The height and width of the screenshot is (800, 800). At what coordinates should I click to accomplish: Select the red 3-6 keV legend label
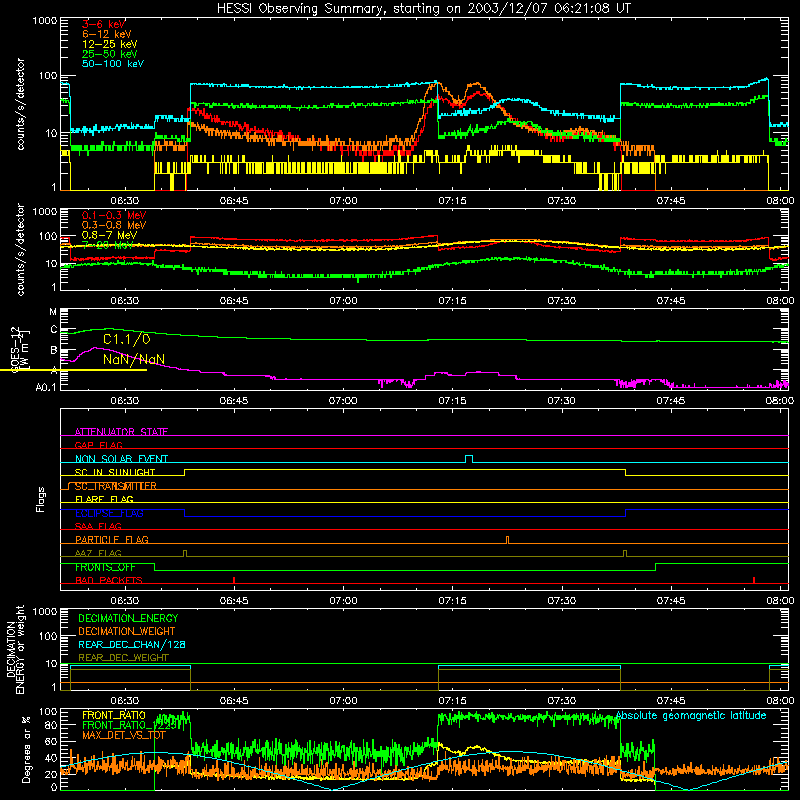tap(104, 24)
